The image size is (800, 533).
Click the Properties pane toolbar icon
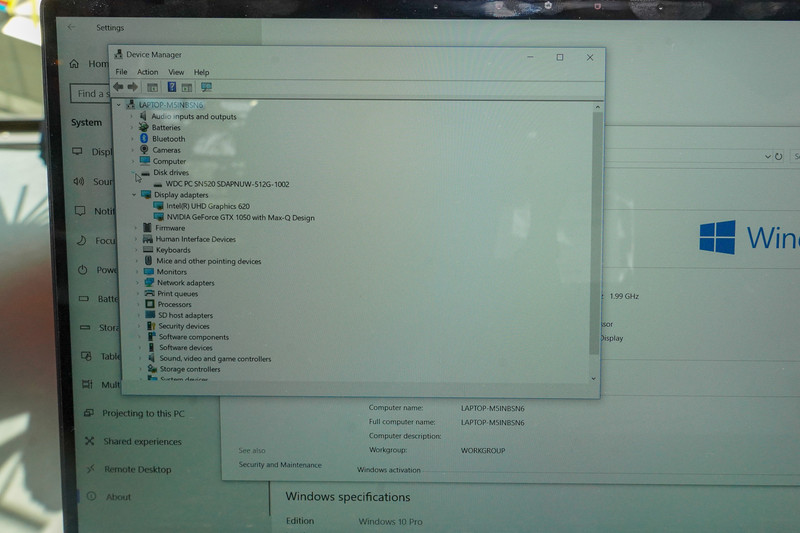click(x=187, y=88)
